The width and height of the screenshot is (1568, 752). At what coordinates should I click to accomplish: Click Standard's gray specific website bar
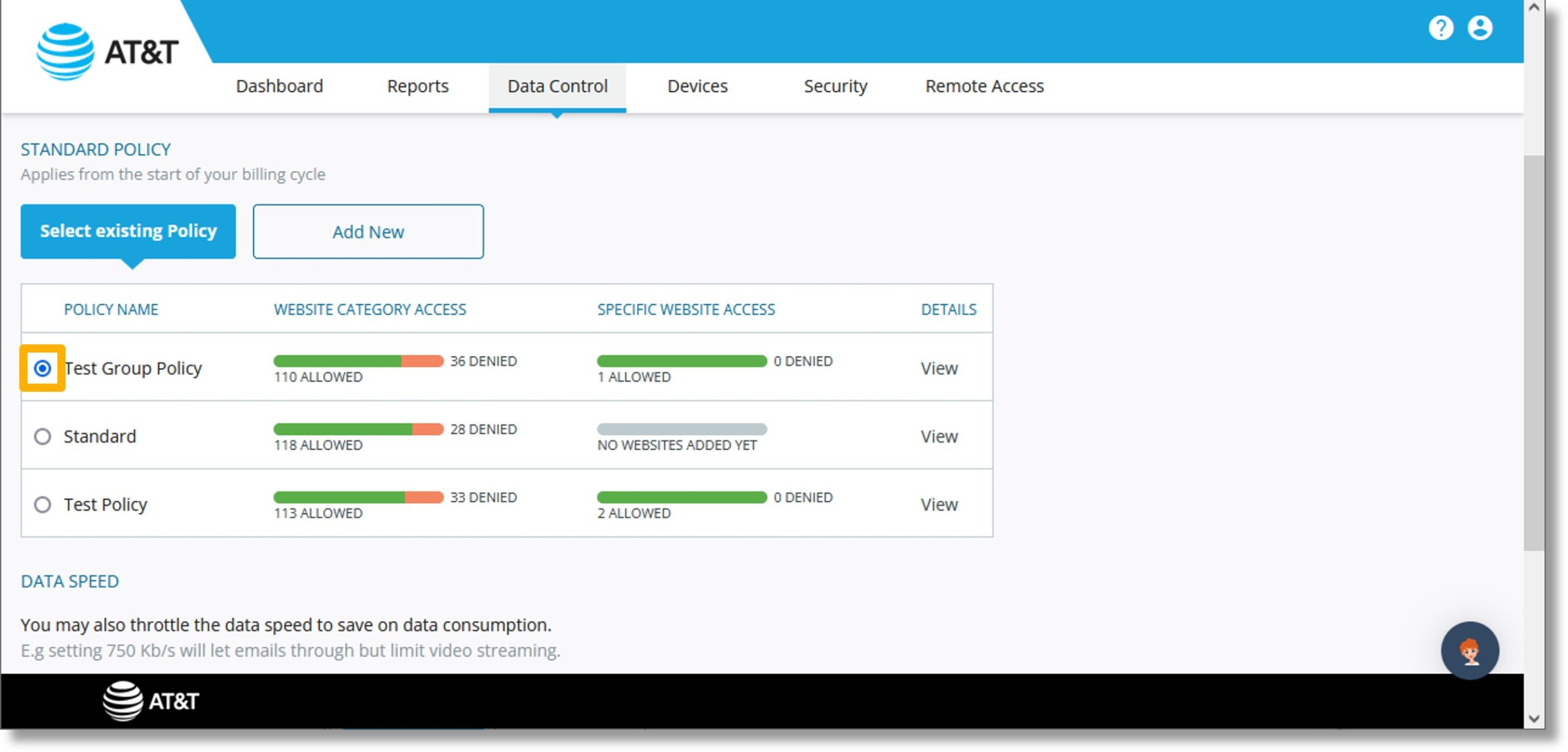coord(682,429)
